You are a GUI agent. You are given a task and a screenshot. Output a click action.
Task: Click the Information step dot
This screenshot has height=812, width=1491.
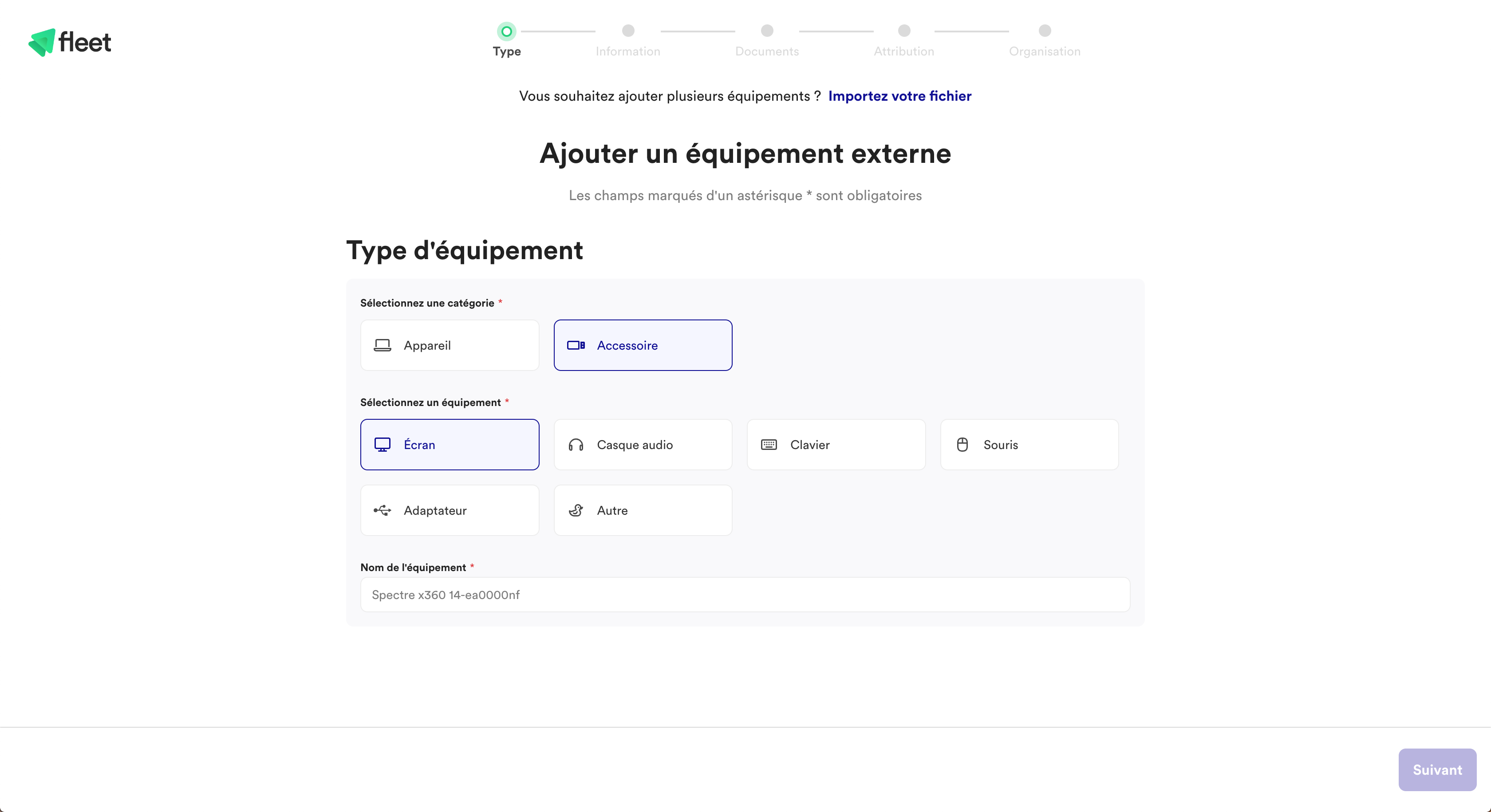(x=628, y=31)
